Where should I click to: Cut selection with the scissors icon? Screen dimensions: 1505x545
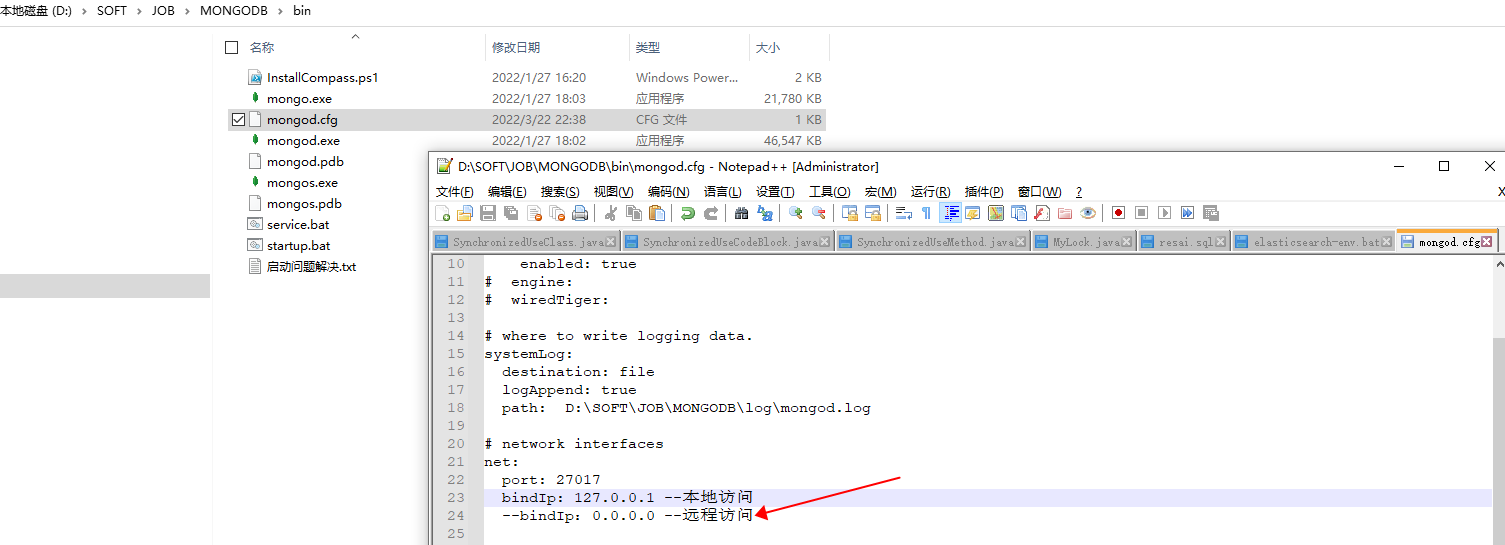coord(611,213)
